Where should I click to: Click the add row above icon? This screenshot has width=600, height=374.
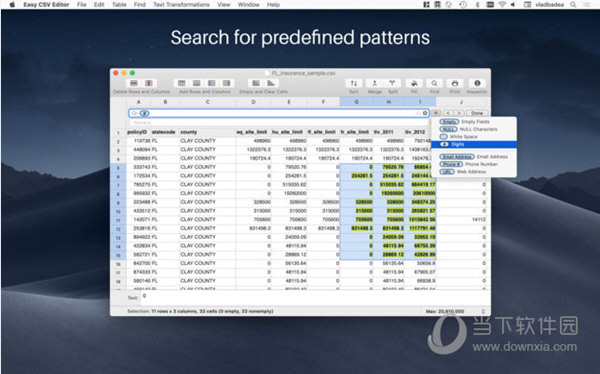click(182, 83)
